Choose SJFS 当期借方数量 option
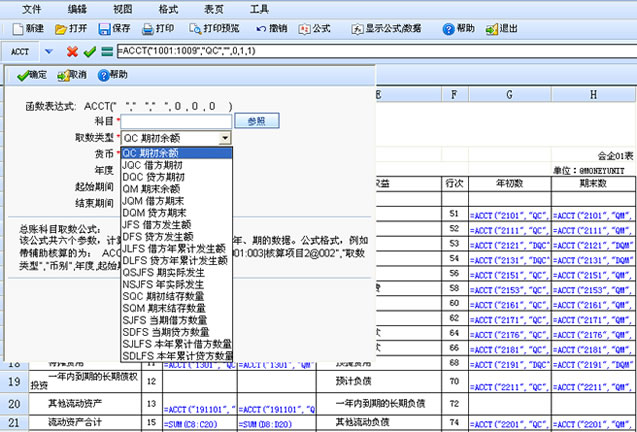This screenshot has width=637, height=432. 177,320
